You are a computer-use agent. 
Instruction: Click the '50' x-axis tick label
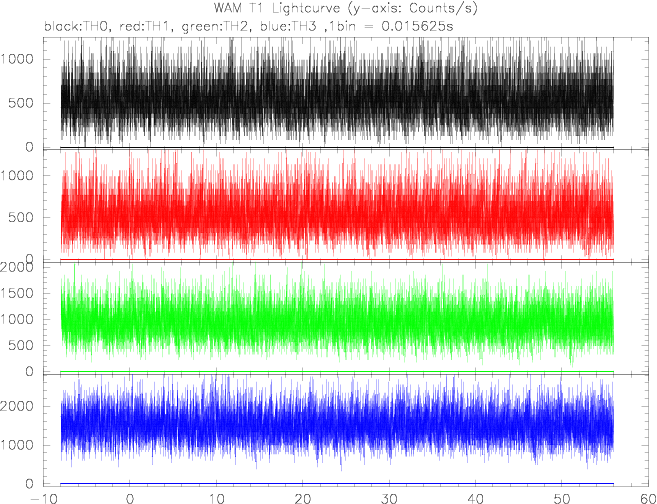(x=561, y=498)
